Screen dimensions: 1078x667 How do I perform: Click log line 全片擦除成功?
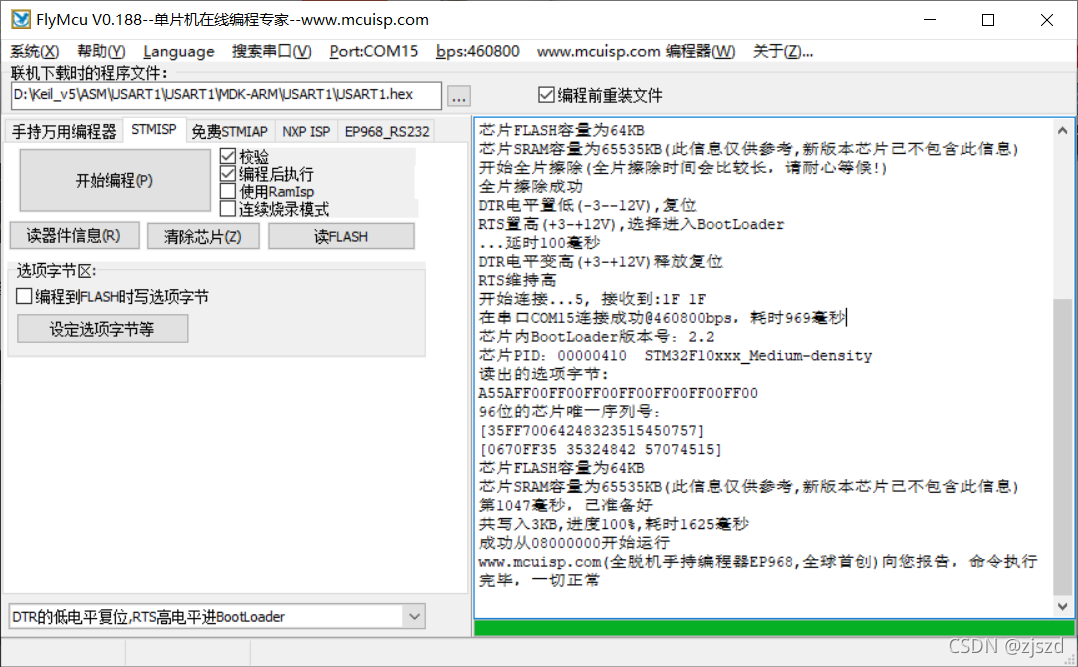pyautogui.click(x=531, y=186)
